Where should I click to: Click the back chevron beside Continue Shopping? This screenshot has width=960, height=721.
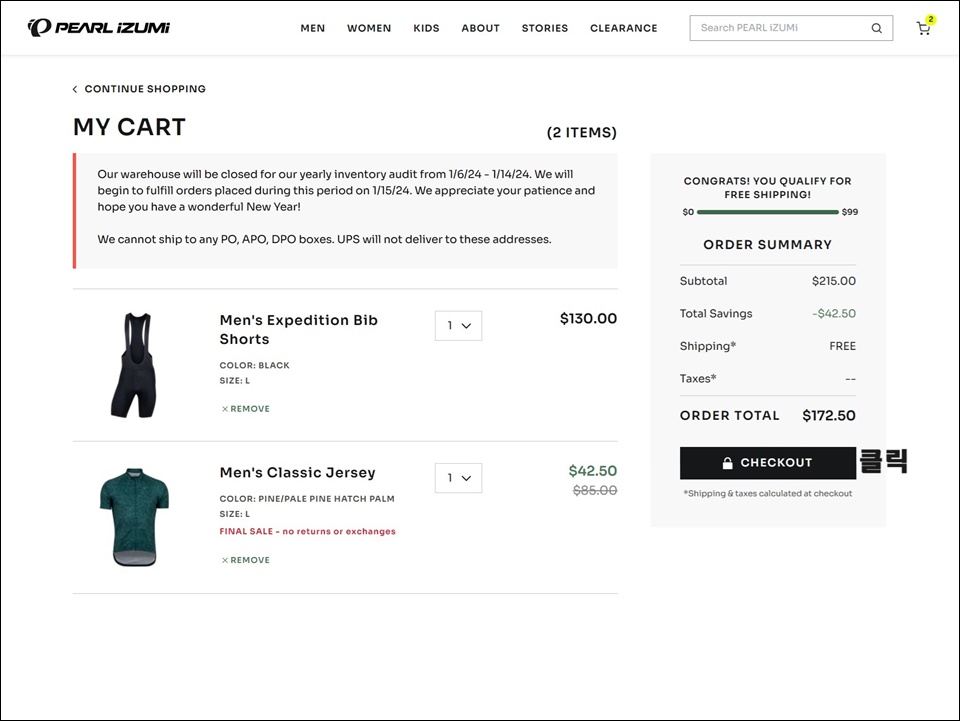point(75,89)
